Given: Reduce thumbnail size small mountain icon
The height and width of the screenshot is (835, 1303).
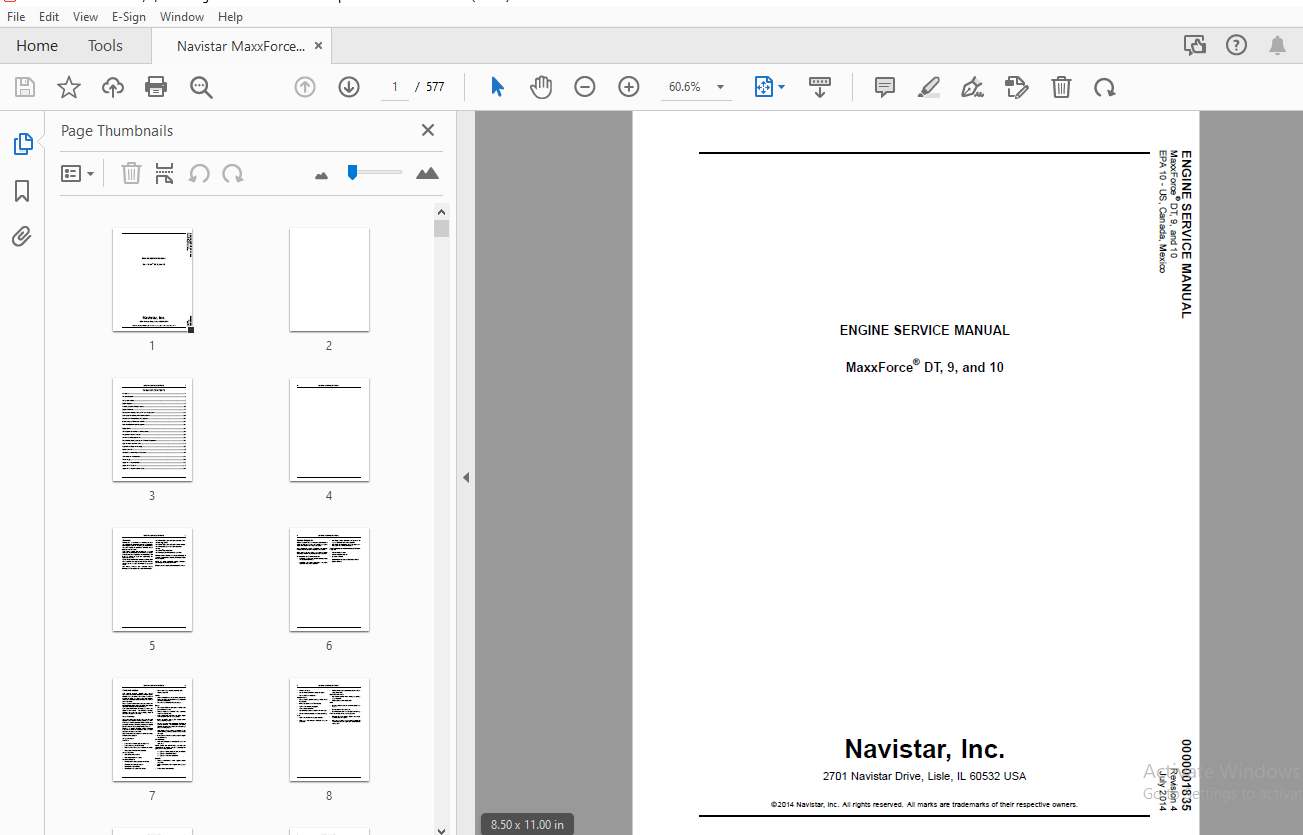Looking at the screenshot, I should pos(321,175).
